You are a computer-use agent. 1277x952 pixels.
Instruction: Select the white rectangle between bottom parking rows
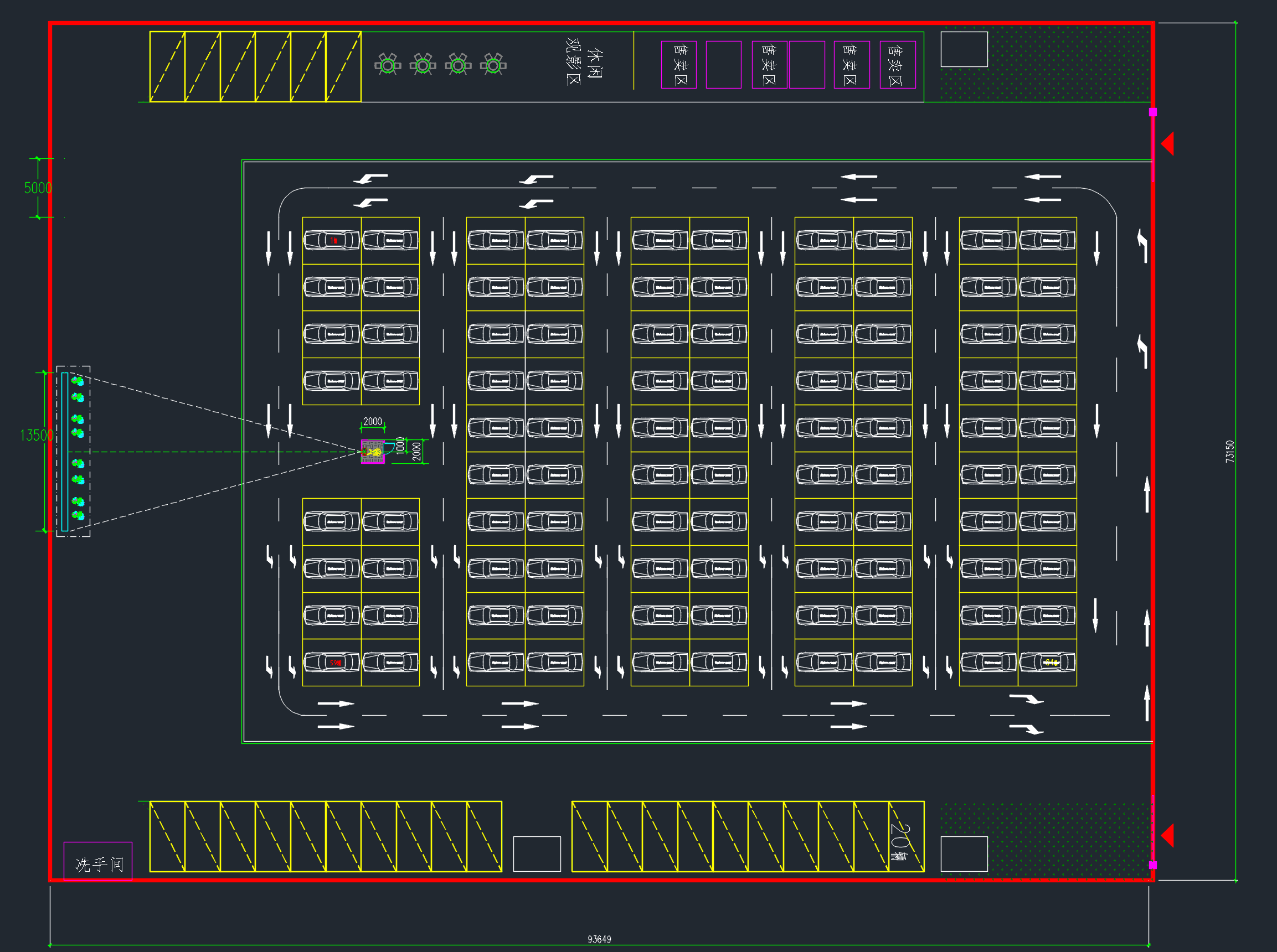537,854
